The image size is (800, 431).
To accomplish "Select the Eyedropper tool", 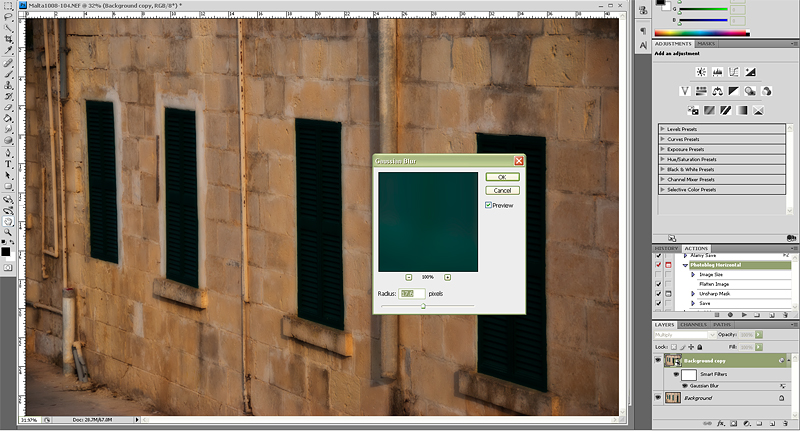I will point(9,50).
